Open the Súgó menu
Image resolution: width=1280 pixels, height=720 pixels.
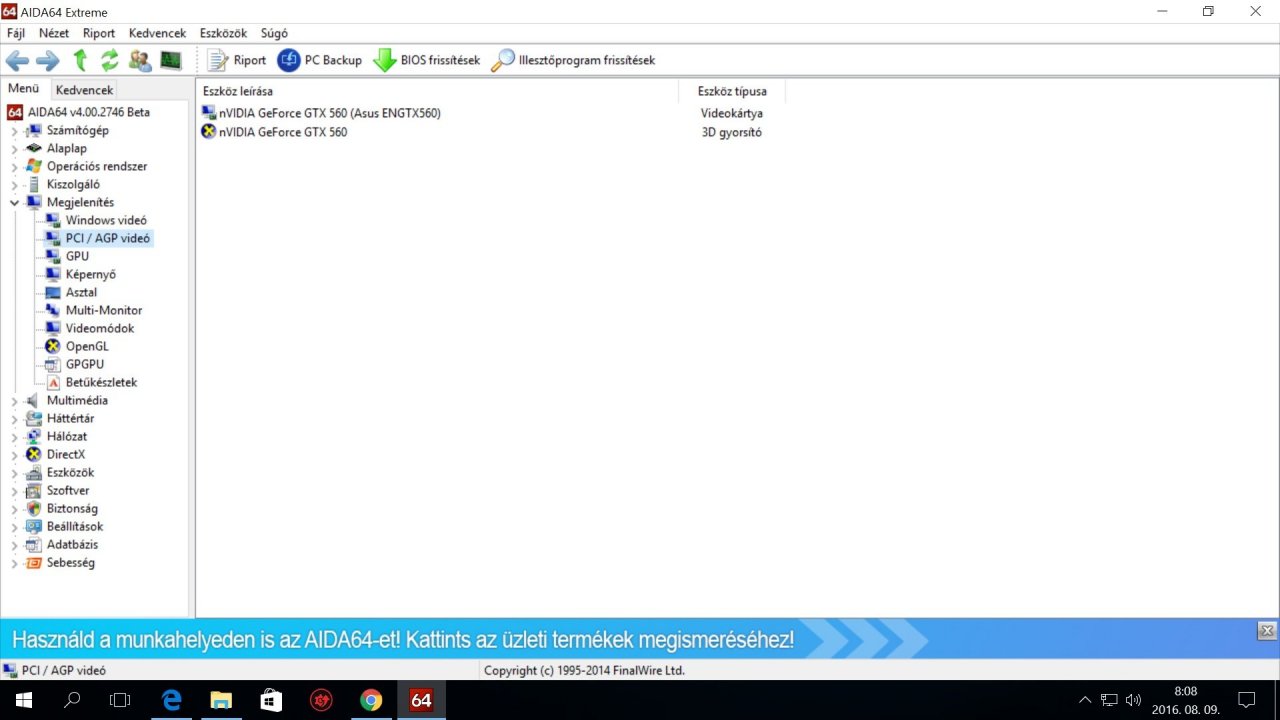coord(274,33)
